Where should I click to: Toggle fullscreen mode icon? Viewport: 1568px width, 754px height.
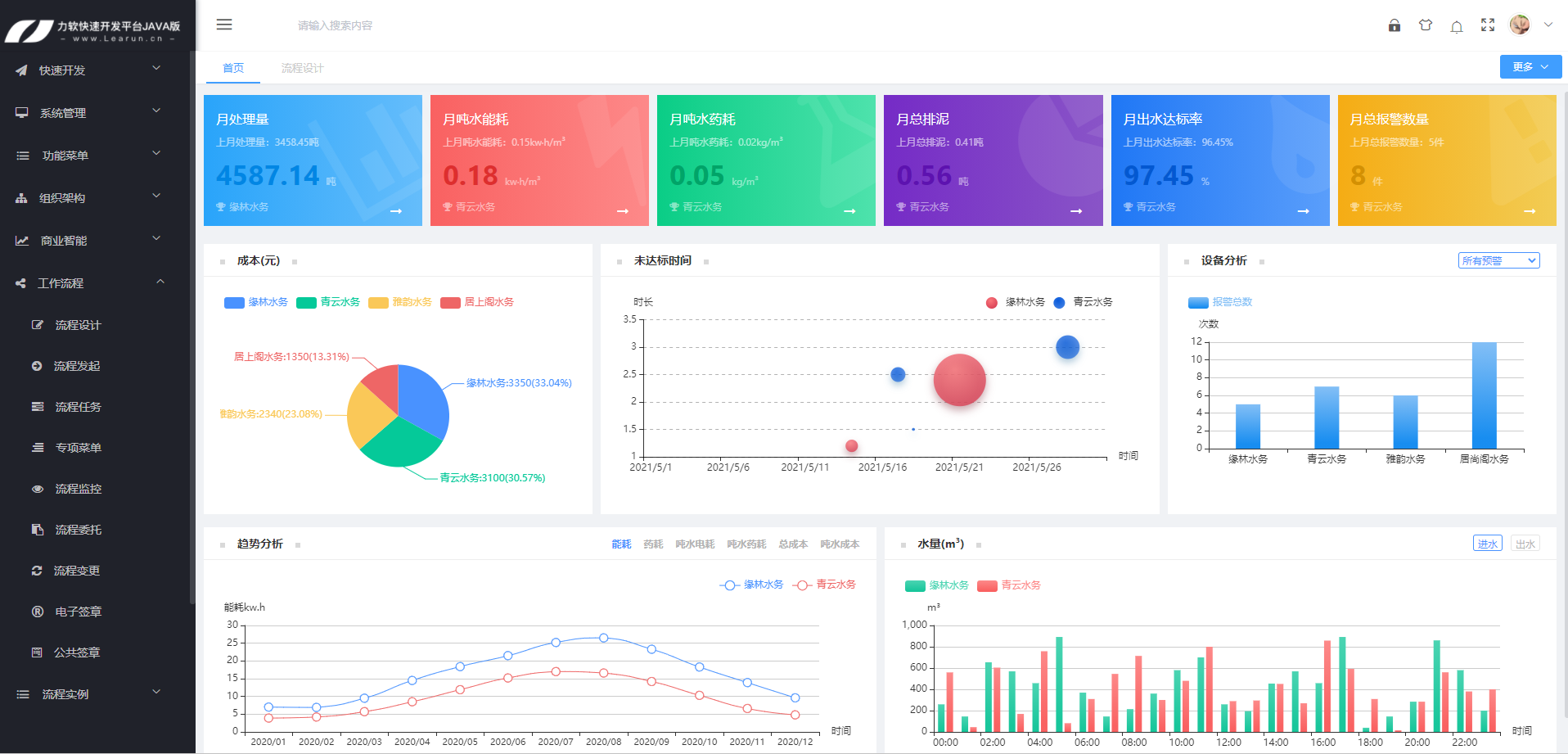click(x=1488, y=25)
